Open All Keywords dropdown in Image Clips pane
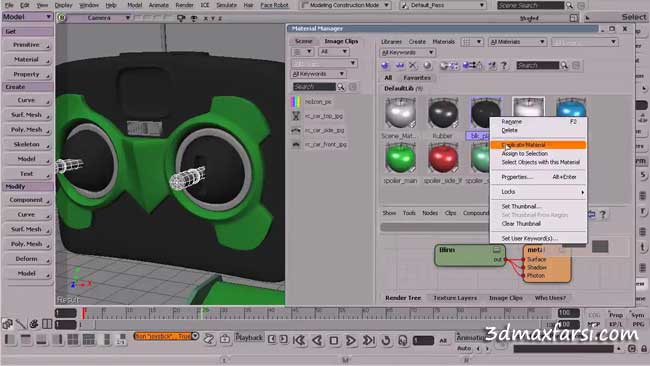Screen dimensions: 650x366 318,74
